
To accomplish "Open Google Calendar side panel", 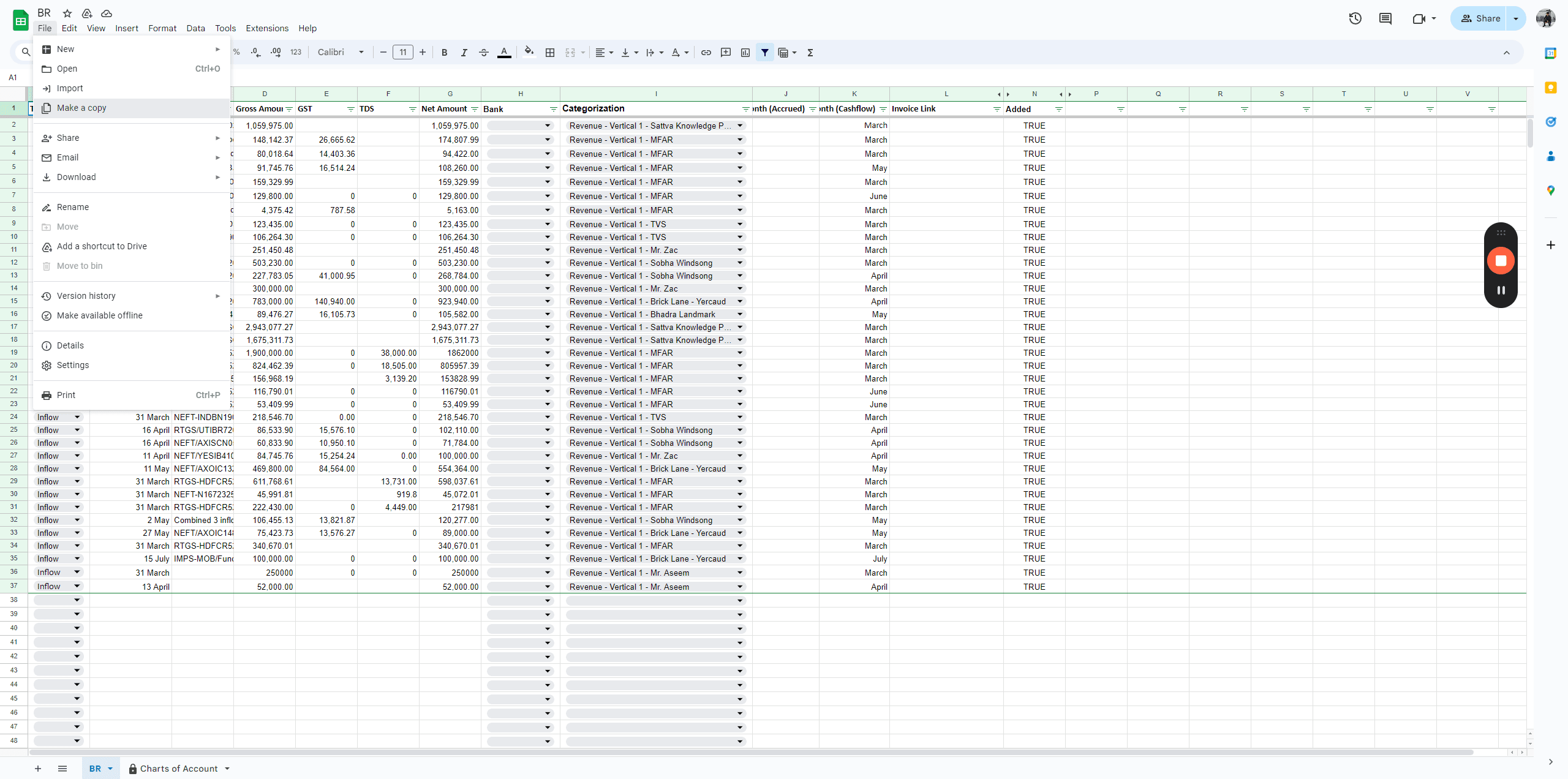I will pyautogui.click(x=1550, y=53).
